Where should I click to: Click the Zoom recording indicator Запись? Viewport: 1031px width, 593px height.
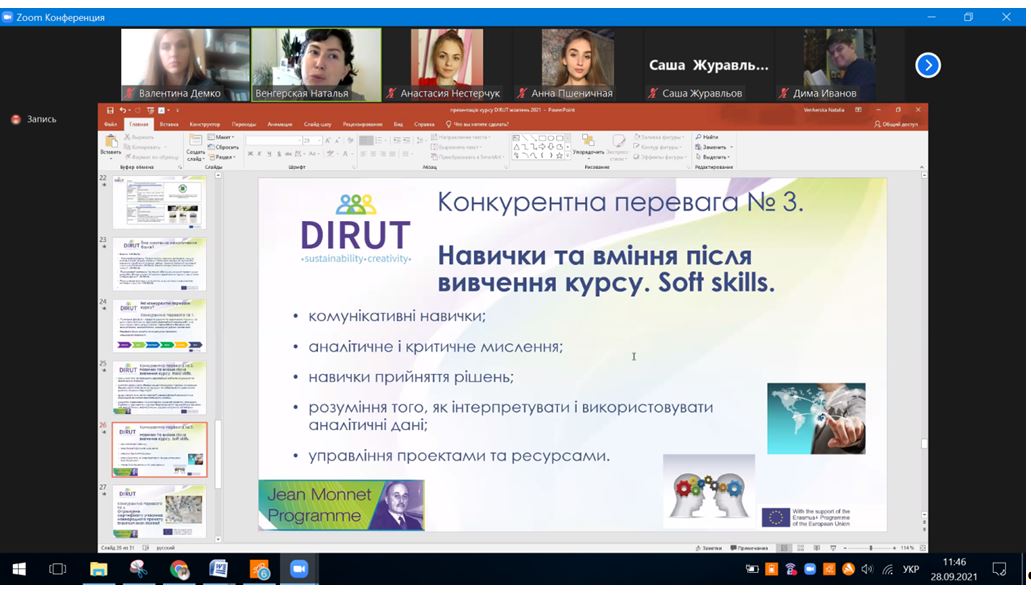click(x=34, y=119)
